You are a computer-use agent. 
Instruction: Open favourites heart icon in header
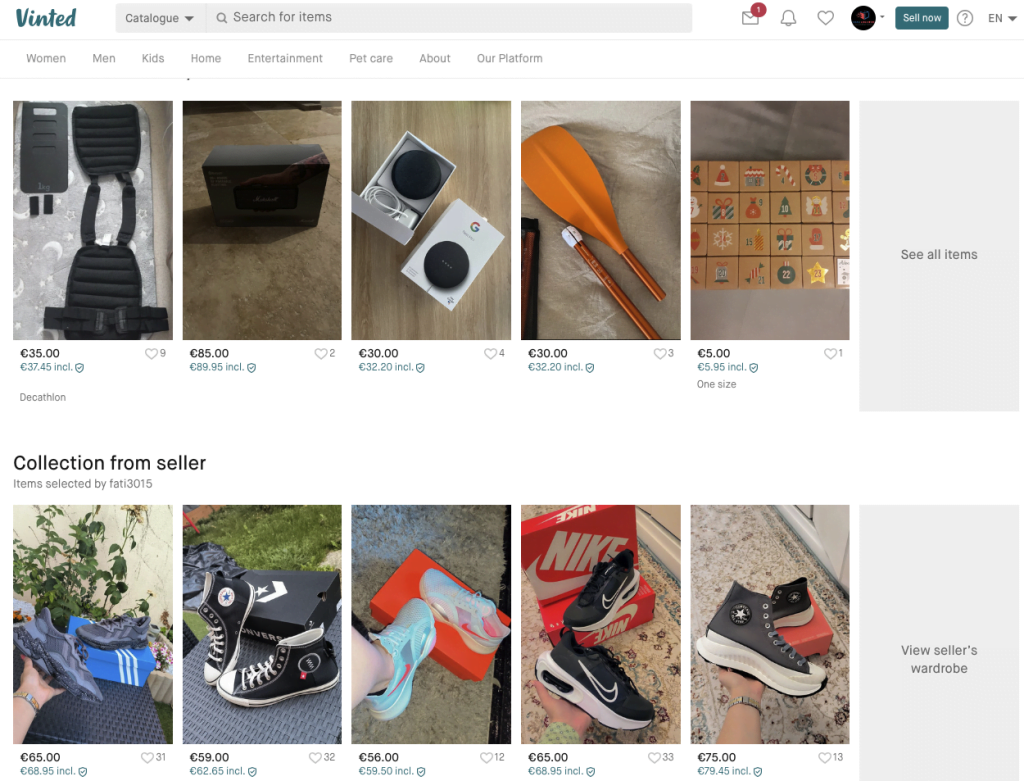(x=825, y=18)
